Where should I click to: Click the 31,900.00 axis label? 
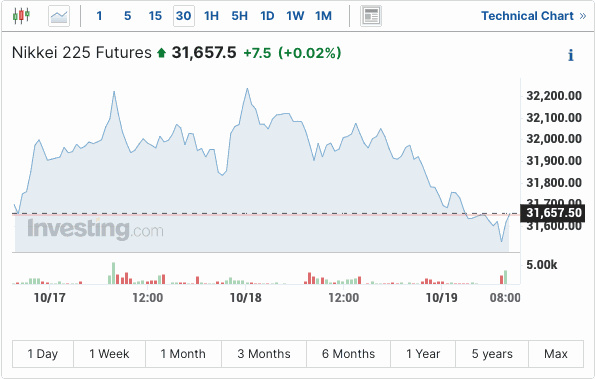554,161
